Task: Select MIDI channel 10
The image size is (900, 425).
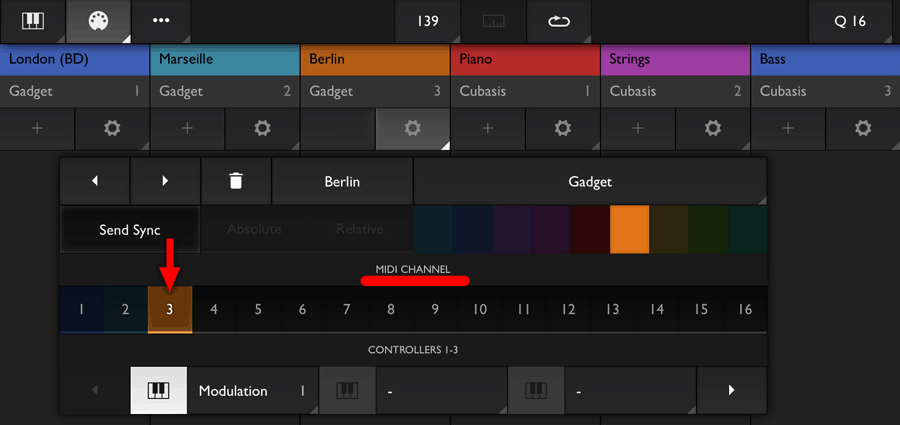Action: coord(480,310)
